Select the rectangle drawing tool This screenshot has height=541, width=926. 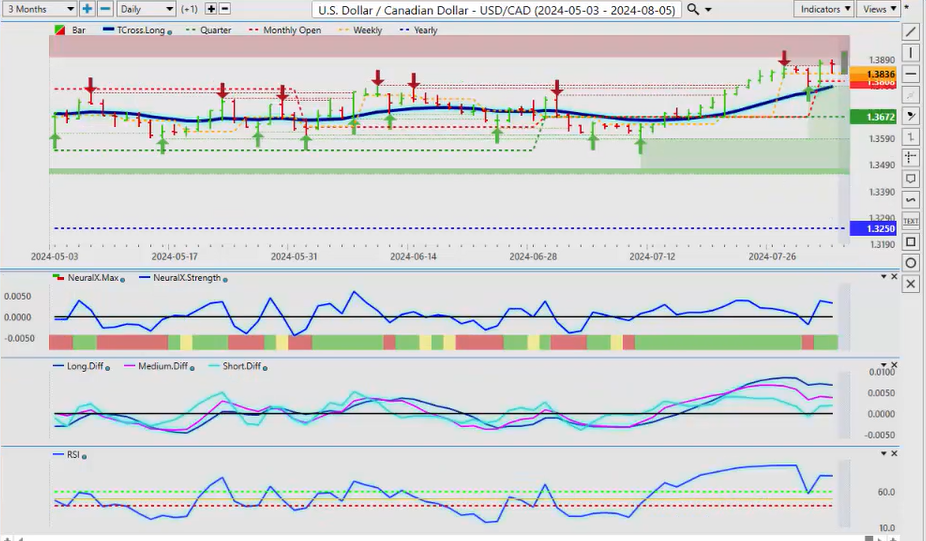[910, 242]
